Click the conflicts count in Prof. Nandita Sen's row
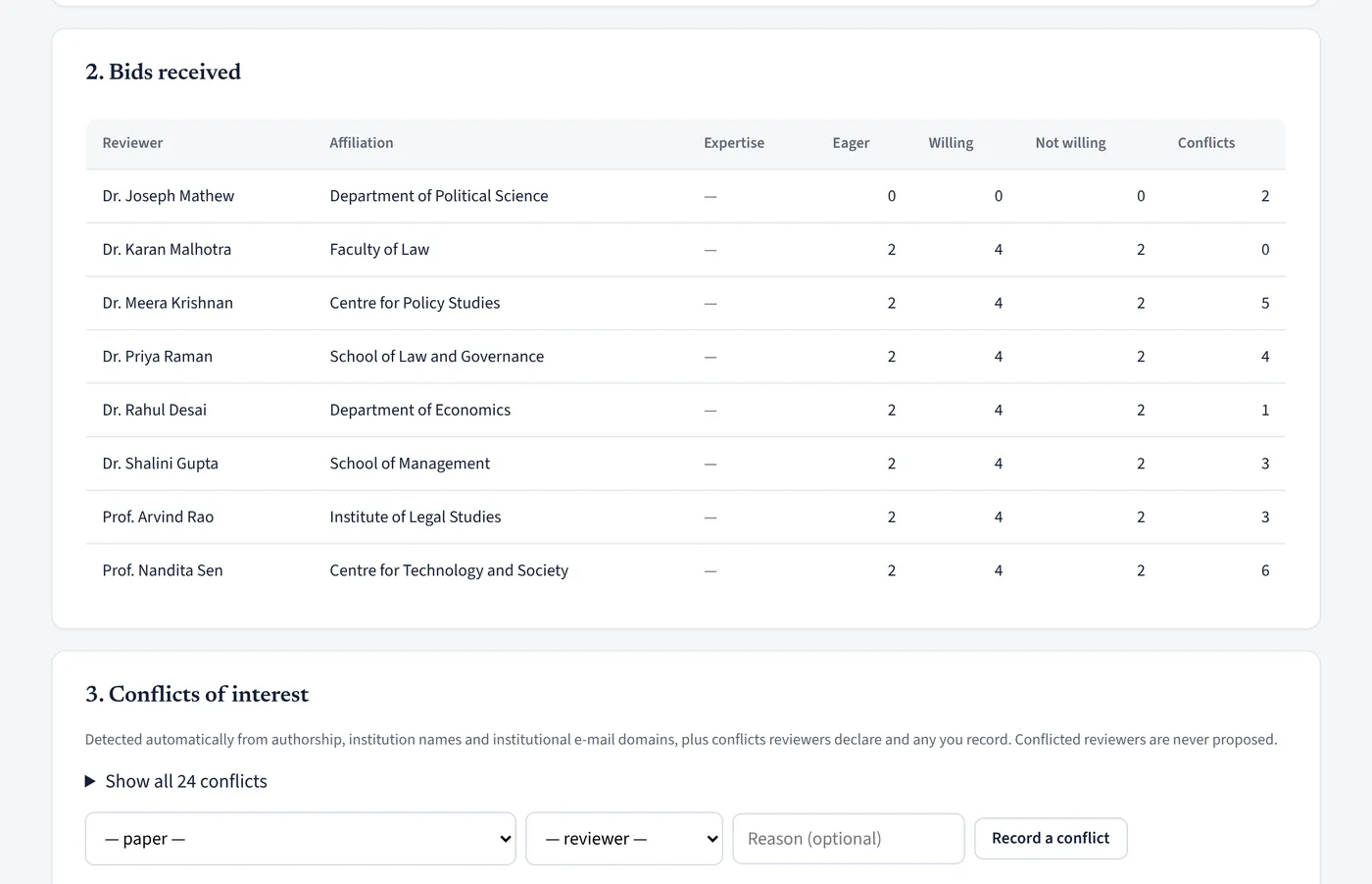 coord(1265,570)
